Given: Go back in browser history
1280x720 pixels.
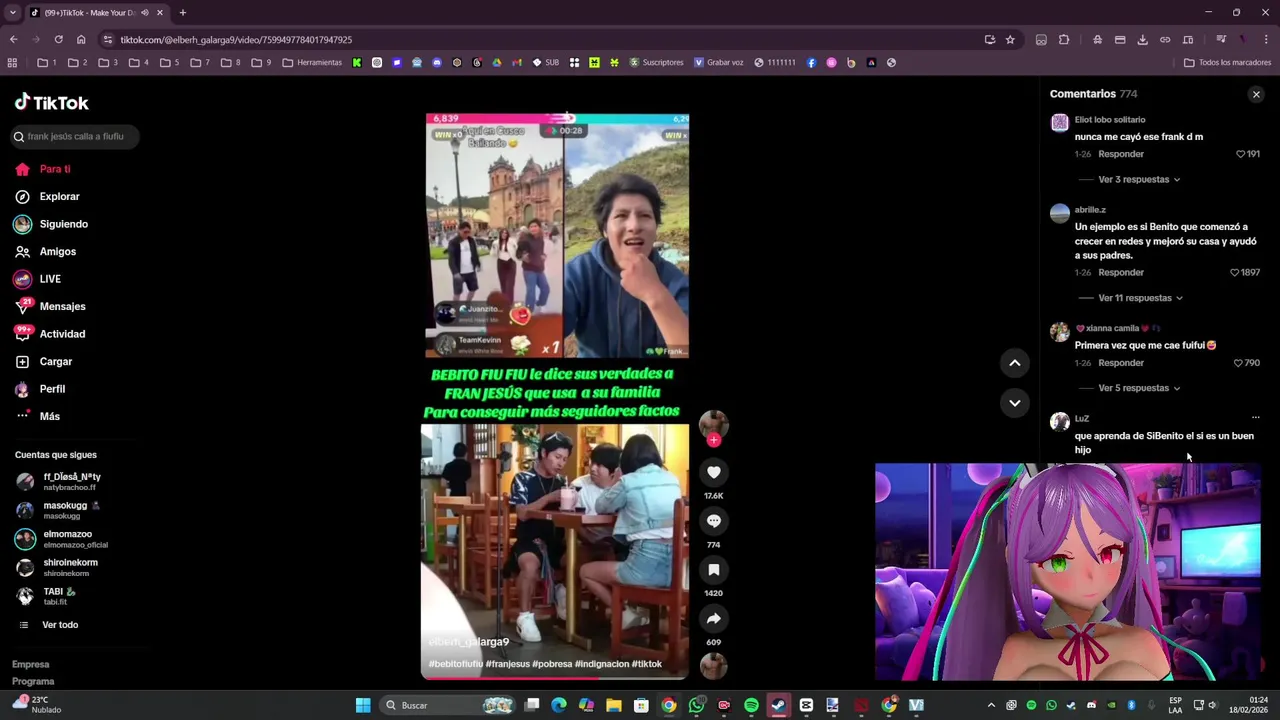Looking at the screenshot, I should (x=13, y=39).
